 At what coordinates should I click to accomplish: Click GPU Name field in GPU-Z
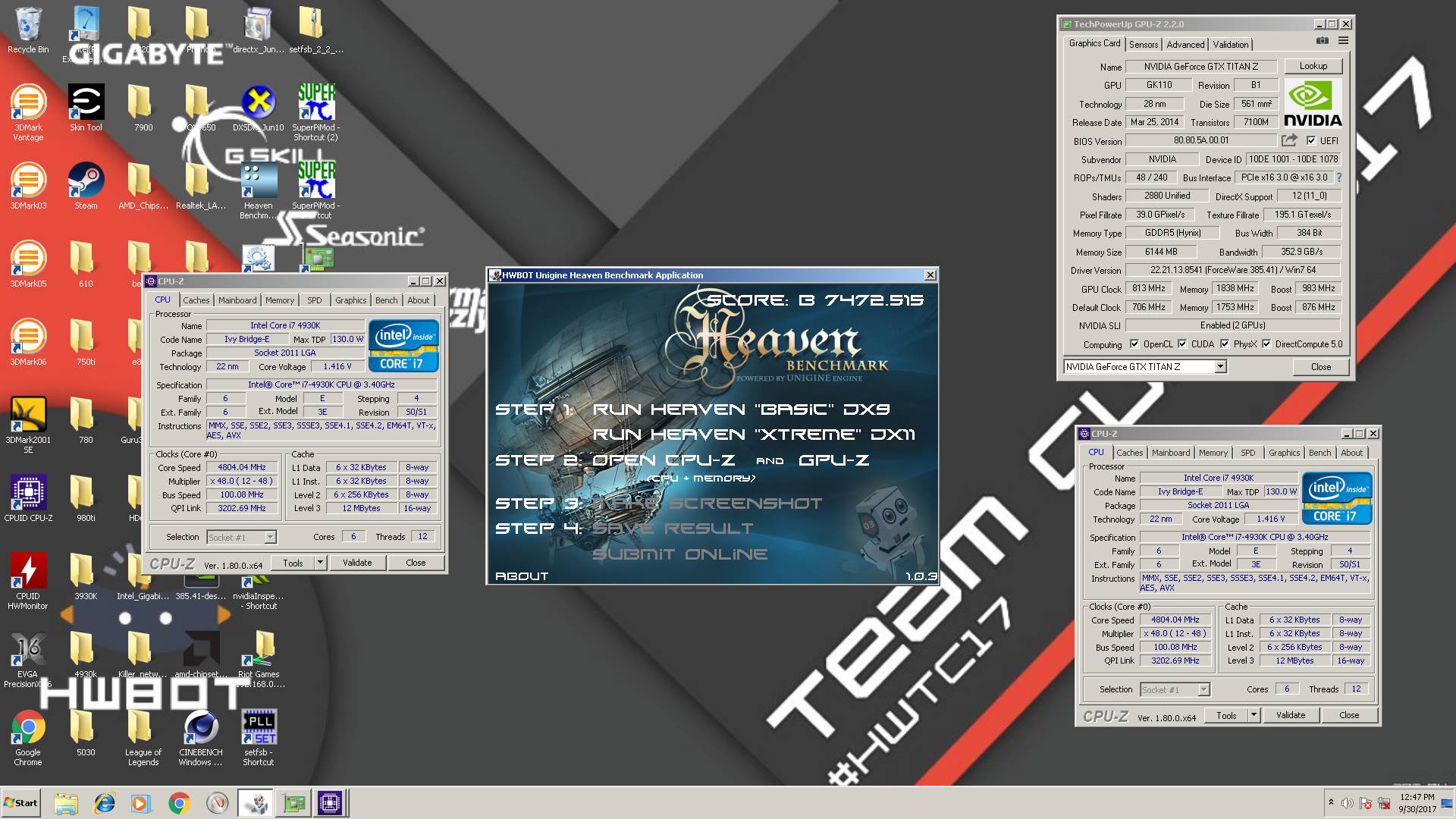point(1201,67)
